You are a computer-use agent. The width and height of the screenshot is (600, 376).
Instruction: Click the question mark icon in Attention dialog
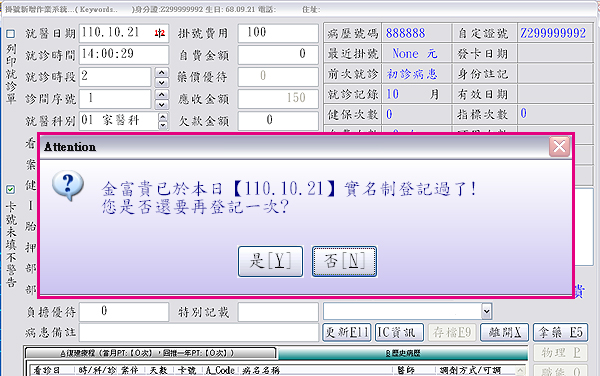tap(68, 186)
